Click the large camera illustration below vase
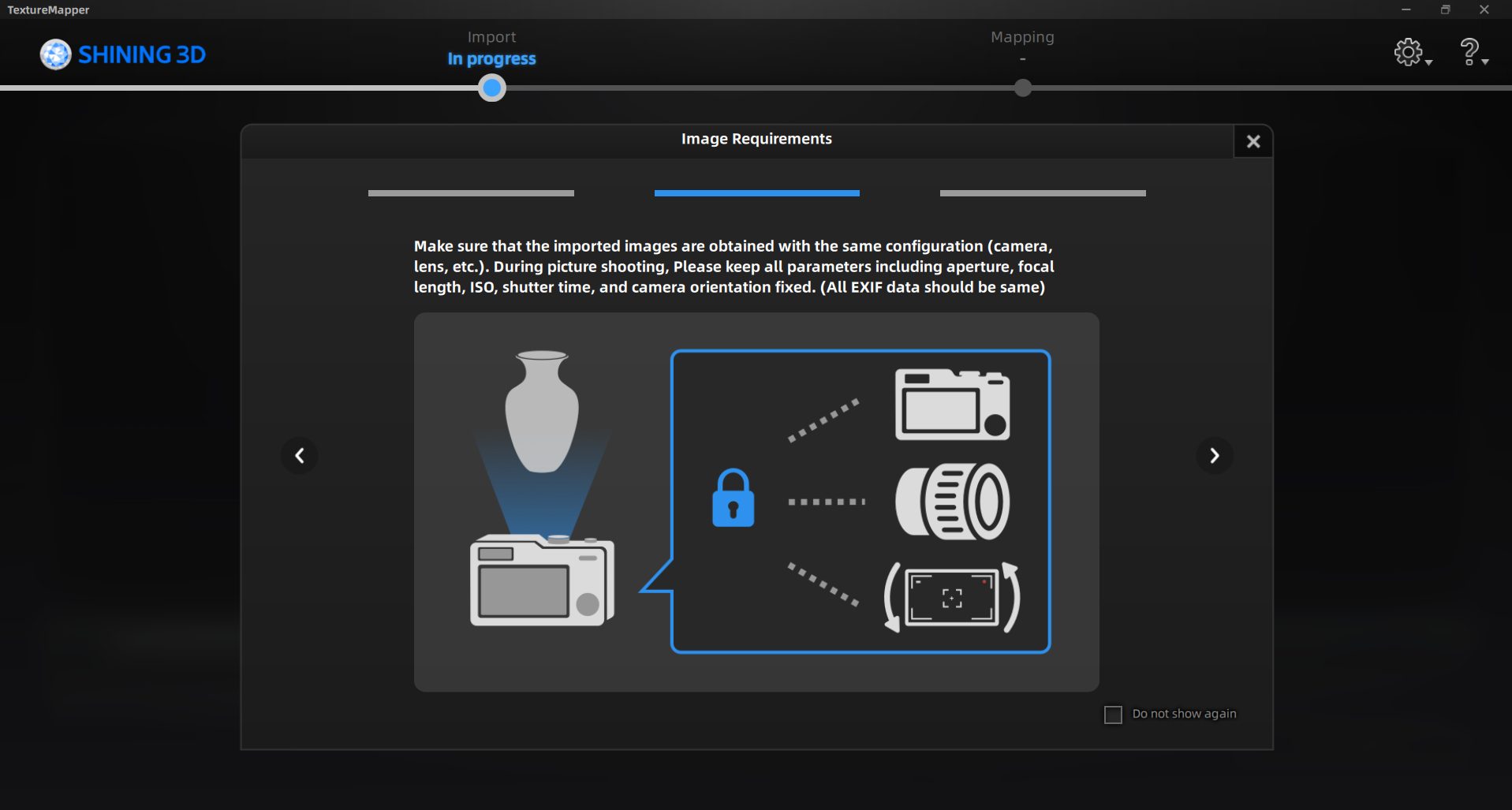1512x810 pixels. point(542,580)
